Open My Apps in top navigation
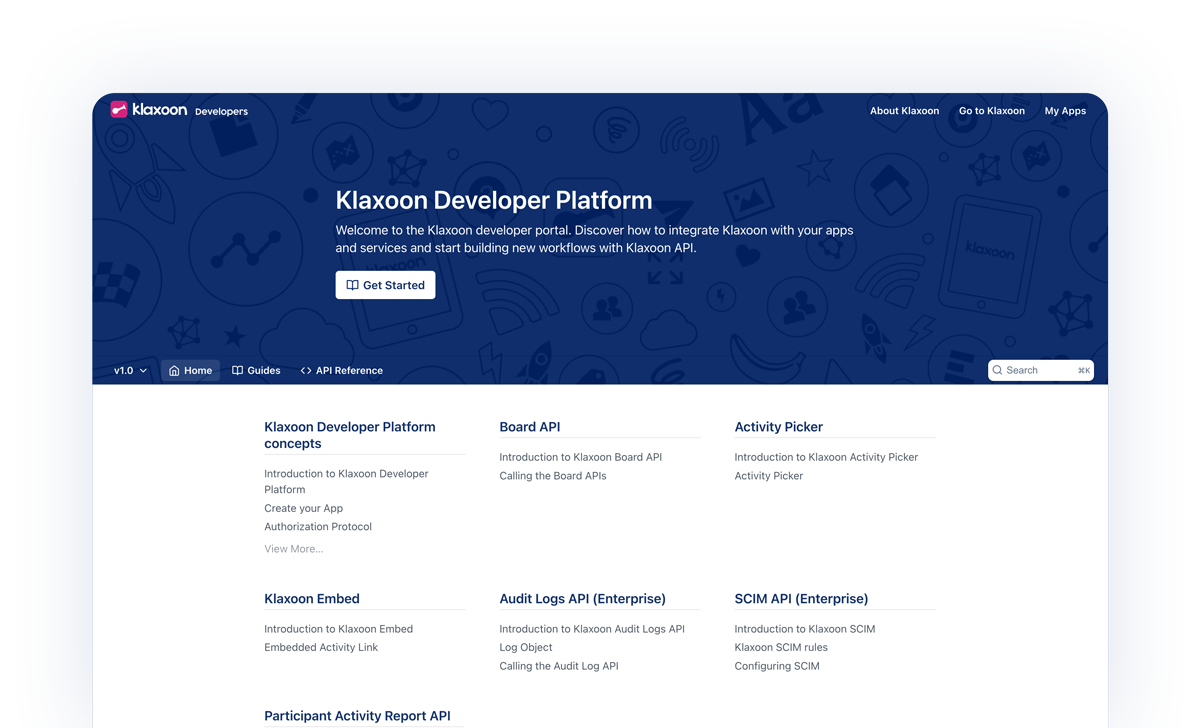 1065,111
